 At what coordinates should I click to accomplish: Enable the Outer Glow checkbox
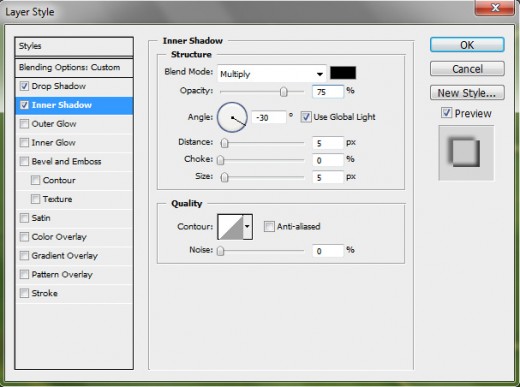coord(24,124)
